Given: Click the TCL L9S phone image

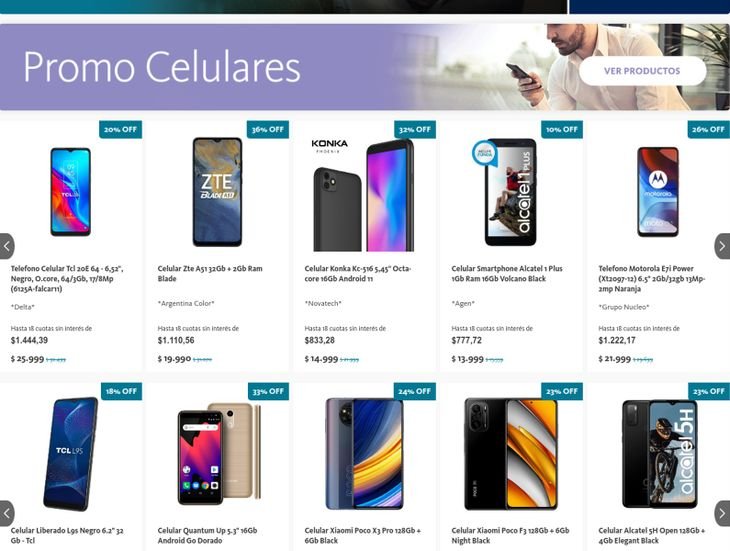Looking at the screenshot, I should [x=71, y=454].
